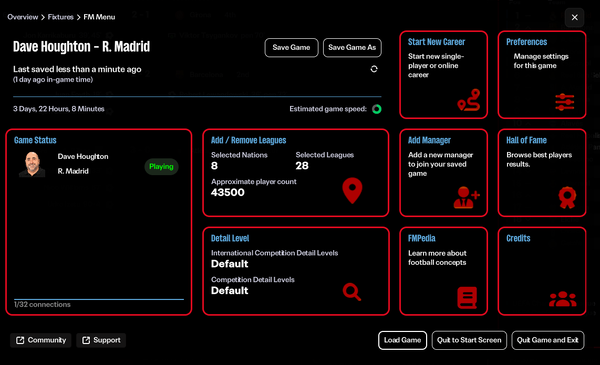
Task: Click the Load Game button
Action: click(403, 340)
